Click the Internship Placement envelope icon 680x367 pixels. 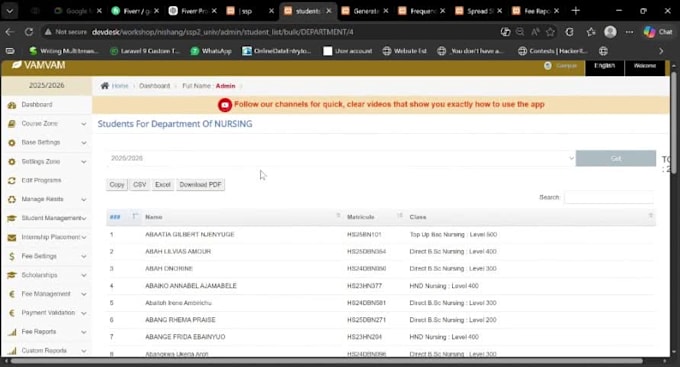[12, 237]
